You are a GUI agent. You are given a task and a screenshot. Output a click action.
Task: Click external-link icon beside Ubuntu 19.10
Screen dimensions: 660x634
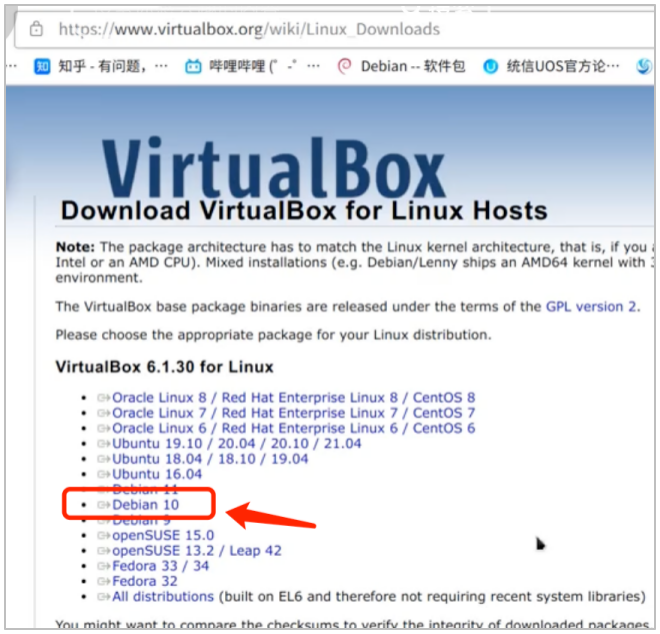[104, 443]
